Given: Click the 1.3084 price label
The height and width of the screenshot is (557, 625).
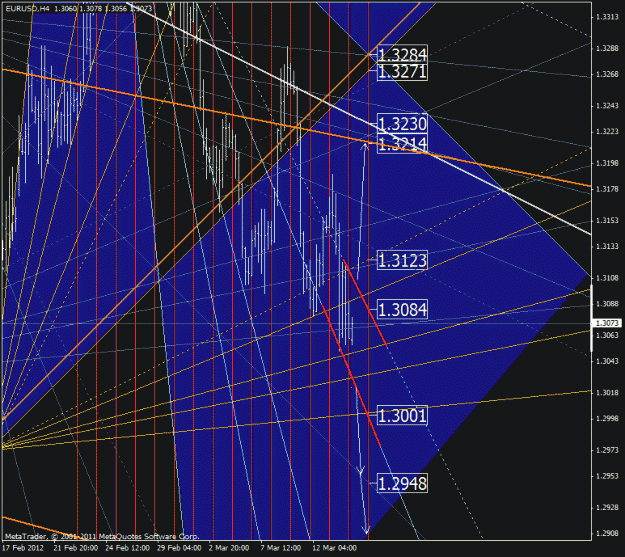Looking at the screenshot, I should (402, 309).
